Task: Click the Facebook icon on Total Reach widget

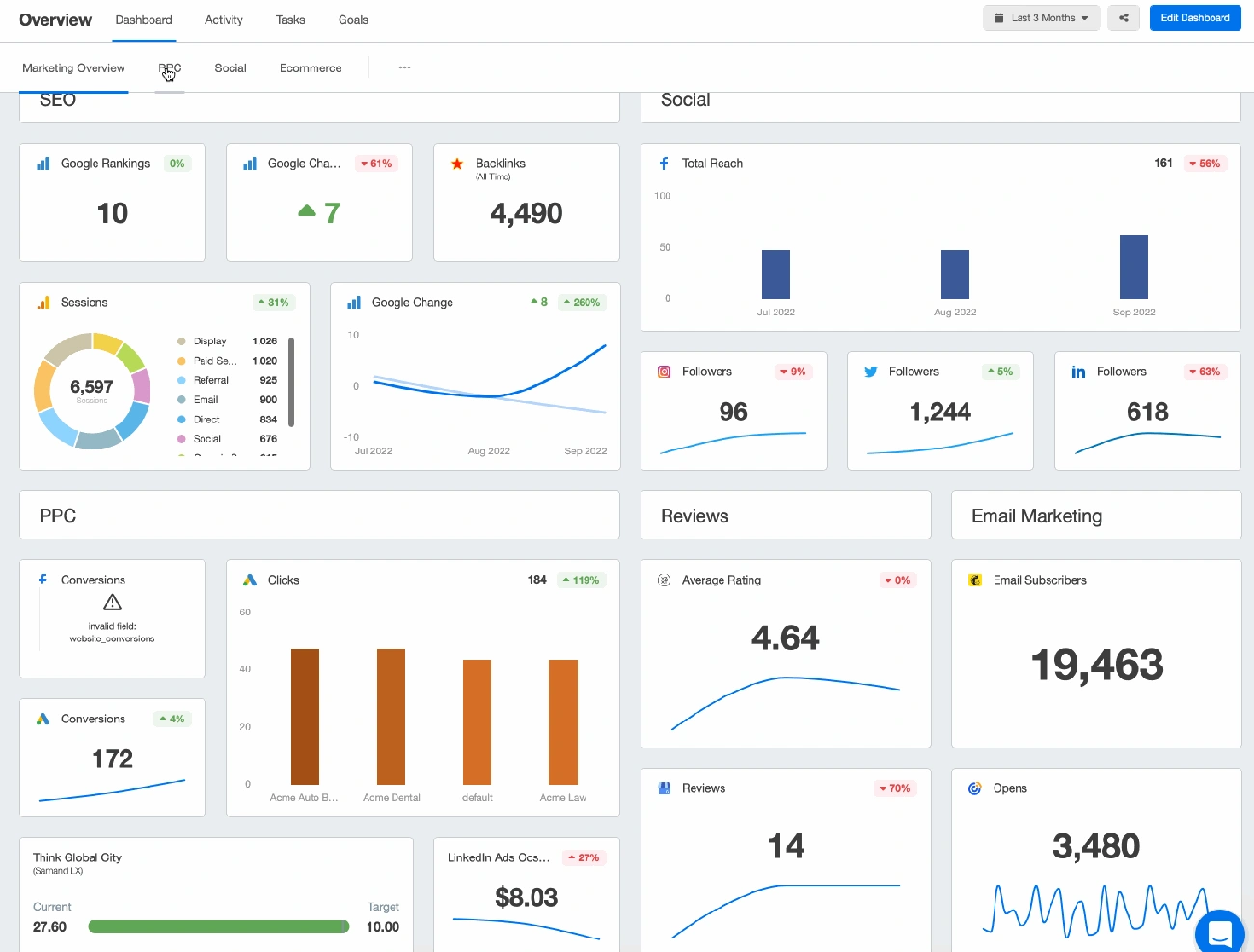Action: [x=663, y=163]
